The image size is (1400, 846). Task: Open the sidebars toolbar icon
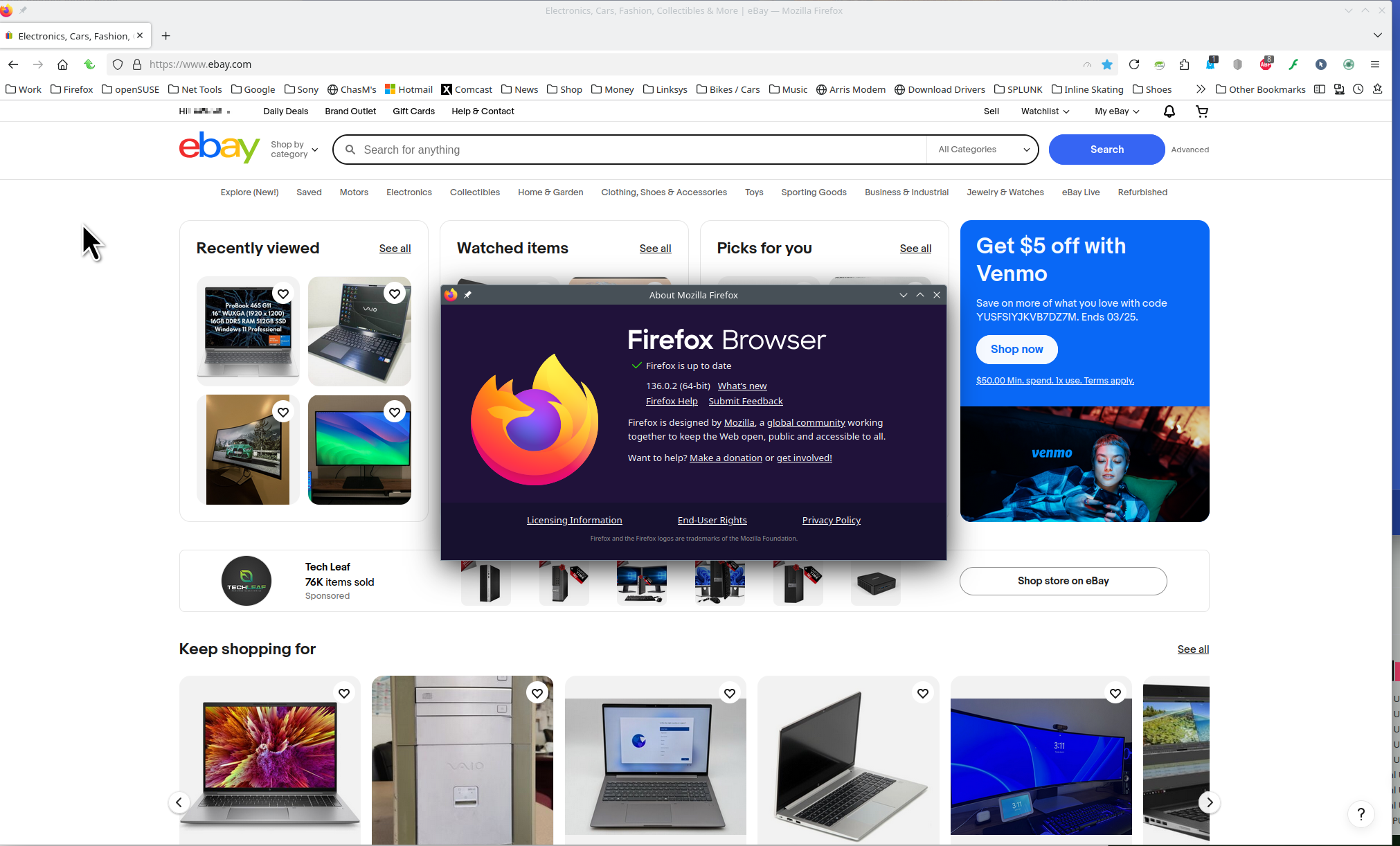pyautogui.click(x=1320, y=89)
